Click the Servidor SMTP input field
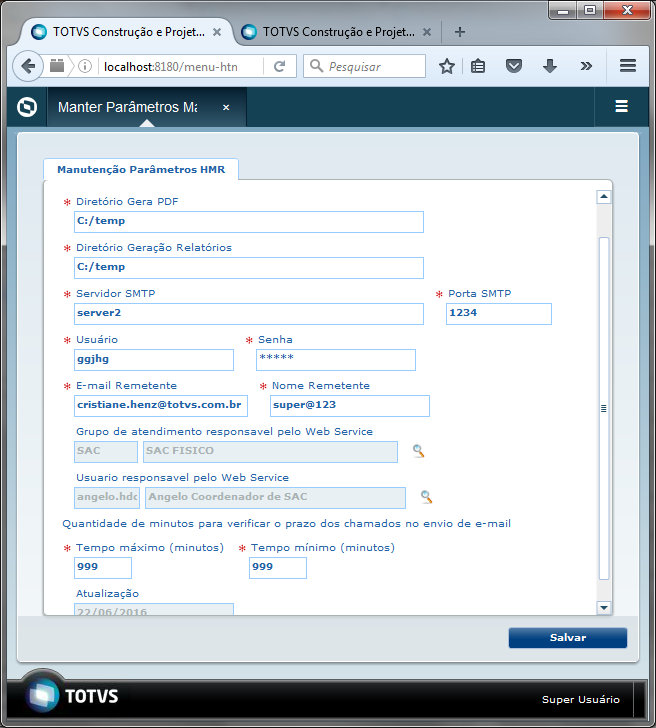 [249, 314]
